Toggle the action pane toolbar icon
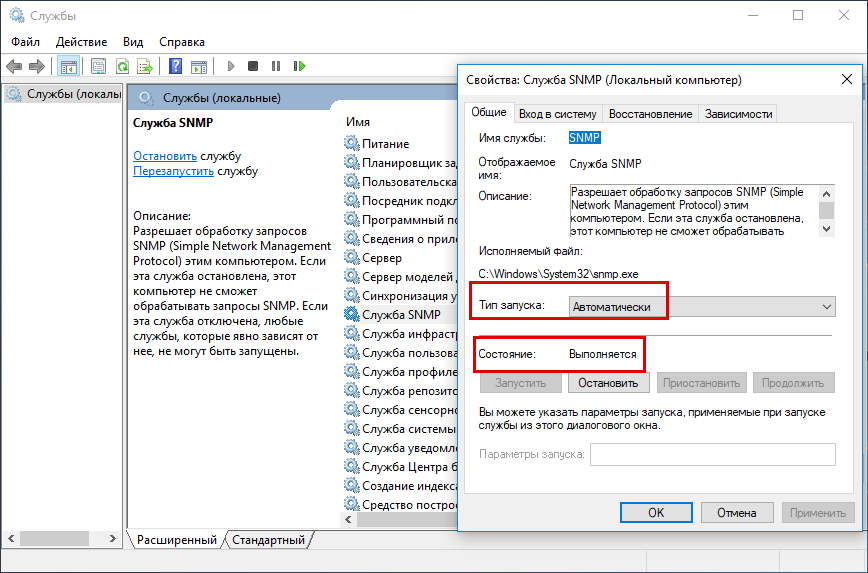 tap(199, 66)
